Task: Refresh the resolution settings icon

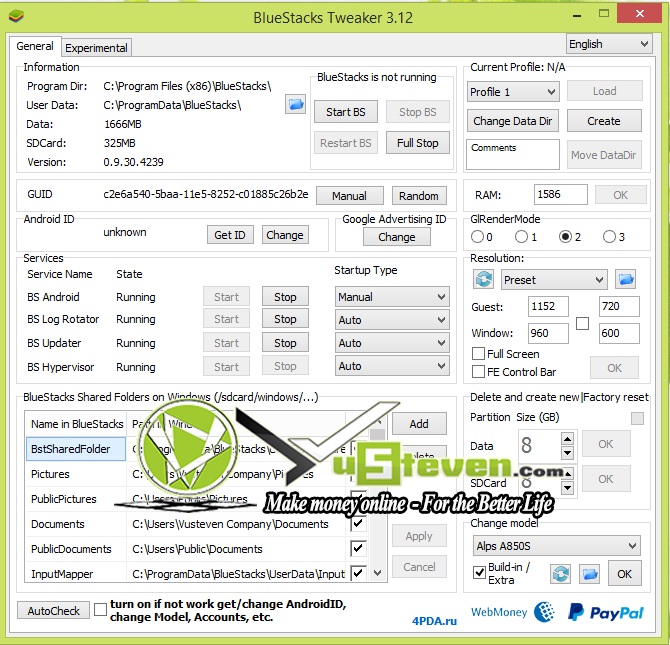Action: (x=483, y=280)
